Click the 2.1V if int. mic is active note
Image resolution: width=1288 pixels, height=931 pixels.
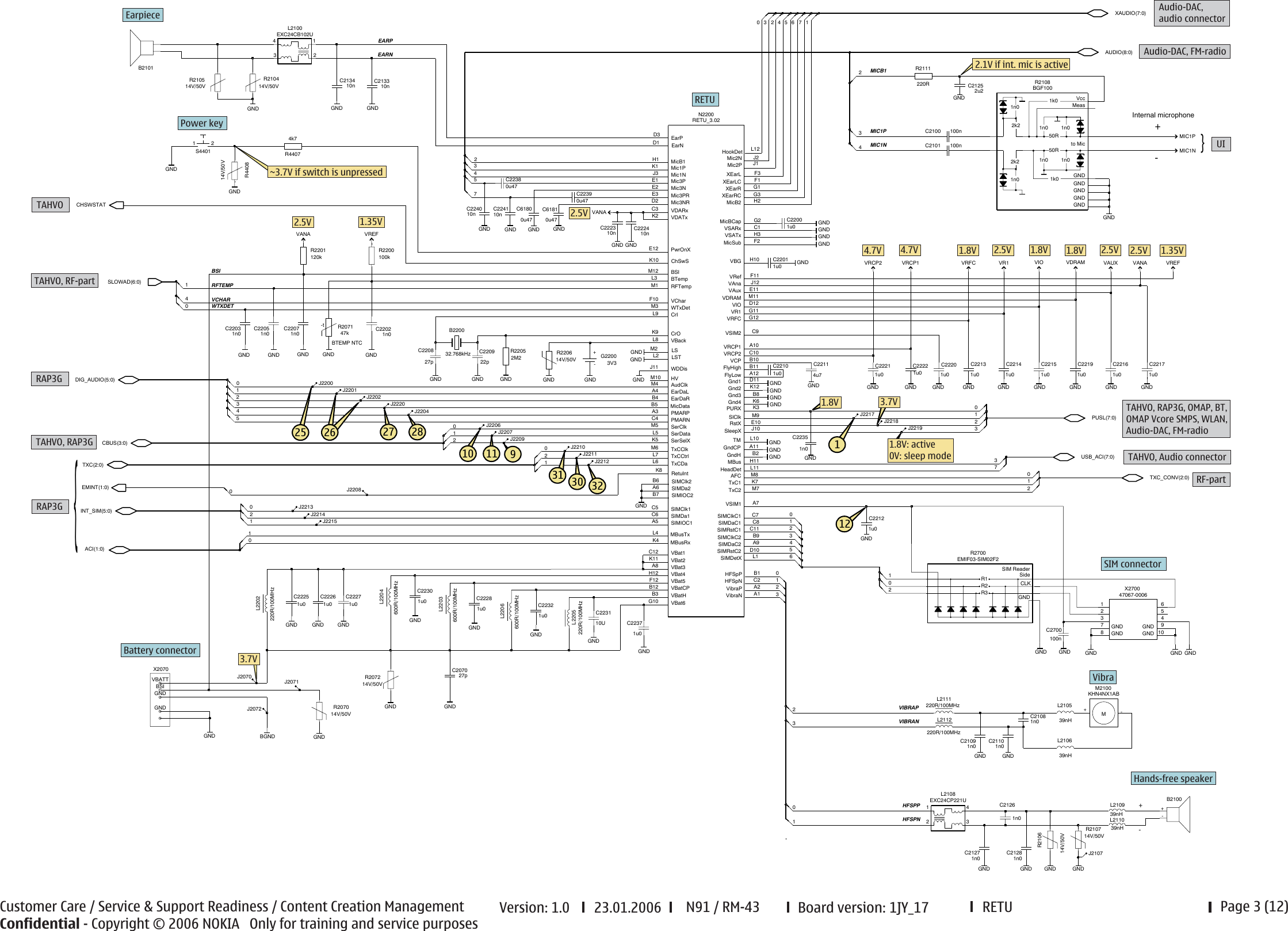tap(1022, 64)
